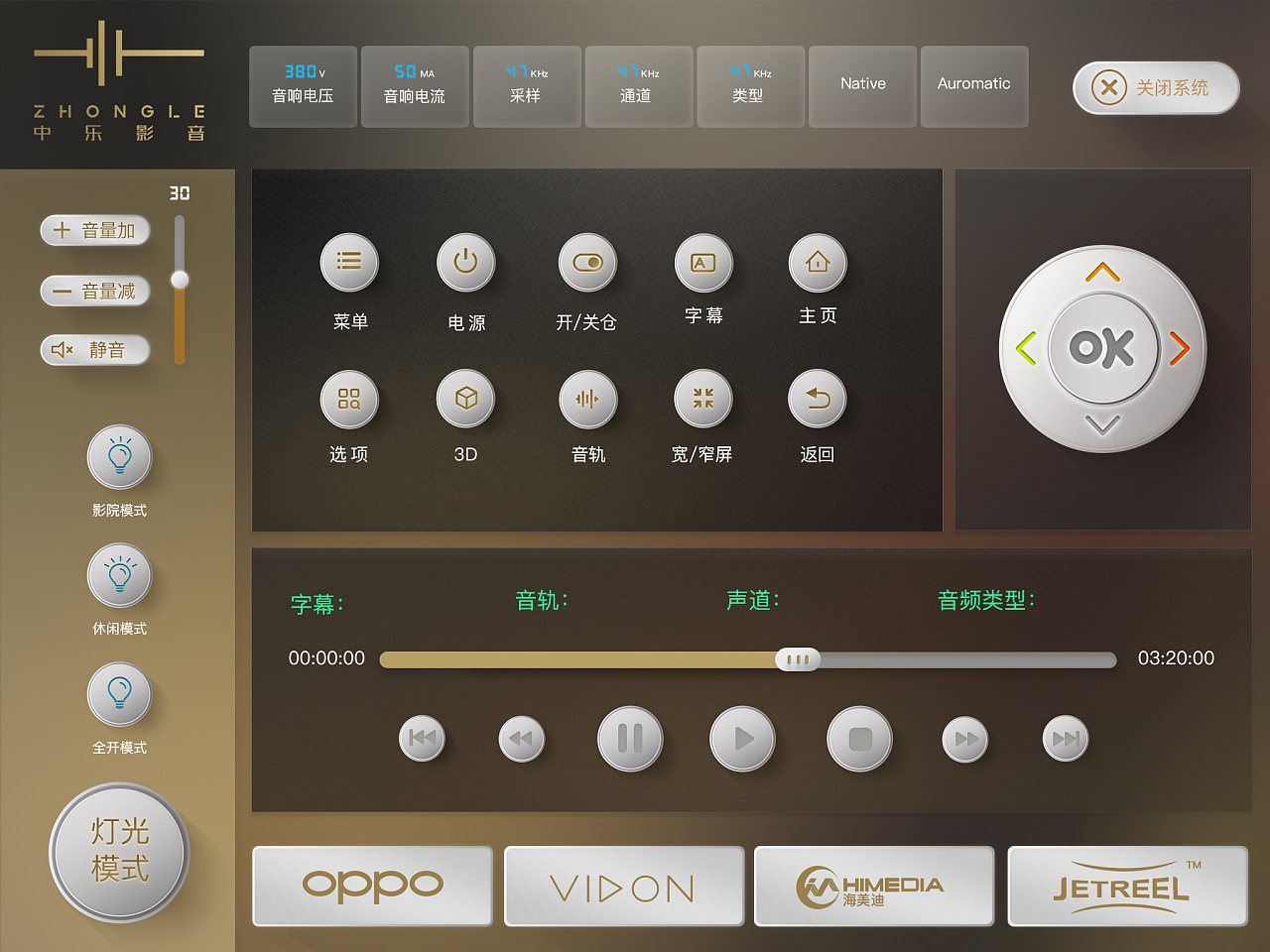
Task: Stop playback
Action: [860, 738]
